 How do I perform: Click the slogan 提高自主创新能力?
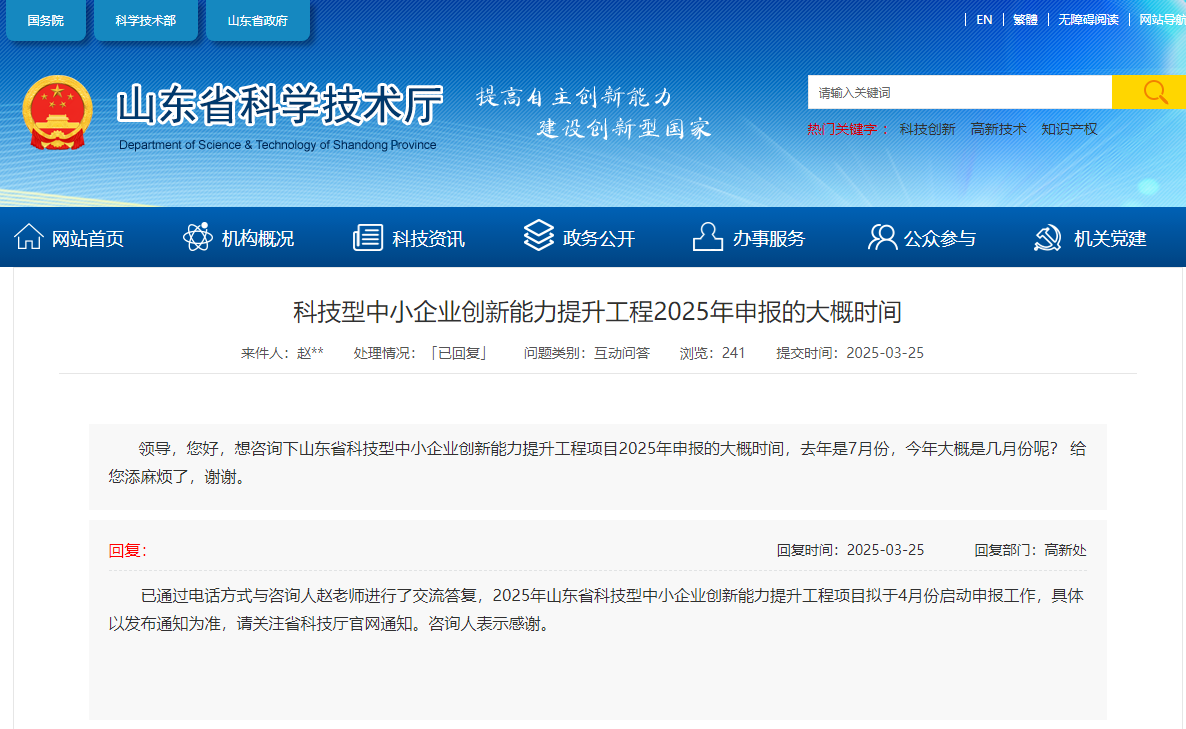[574, 96]
